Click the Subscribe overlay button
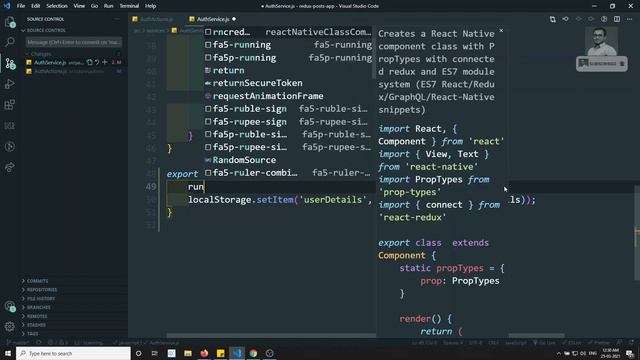640x360 pixels. [x=602, y=64]
